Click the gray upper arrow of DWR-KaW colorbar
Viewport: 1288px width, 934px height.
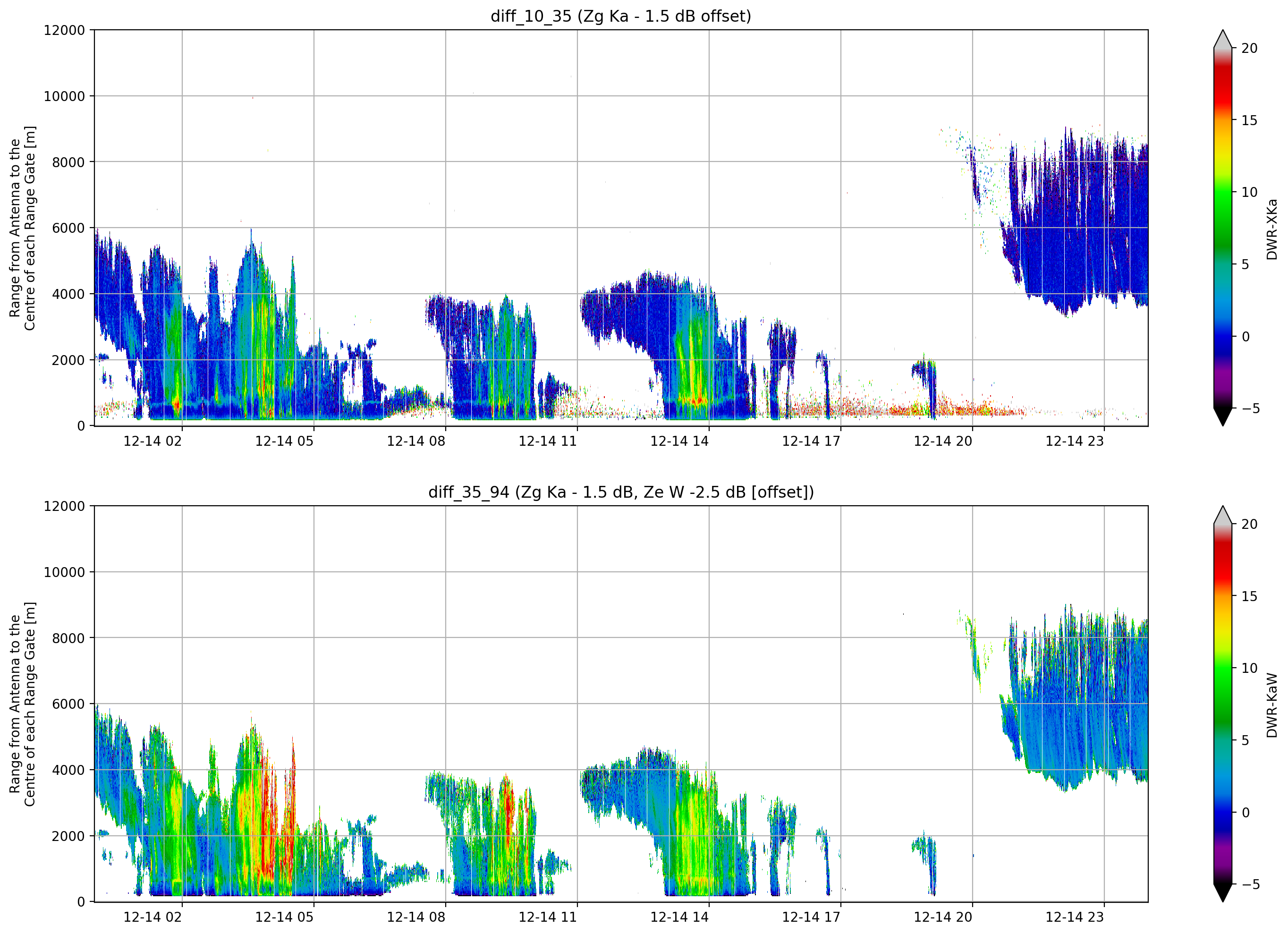(x=1223, y=515)
